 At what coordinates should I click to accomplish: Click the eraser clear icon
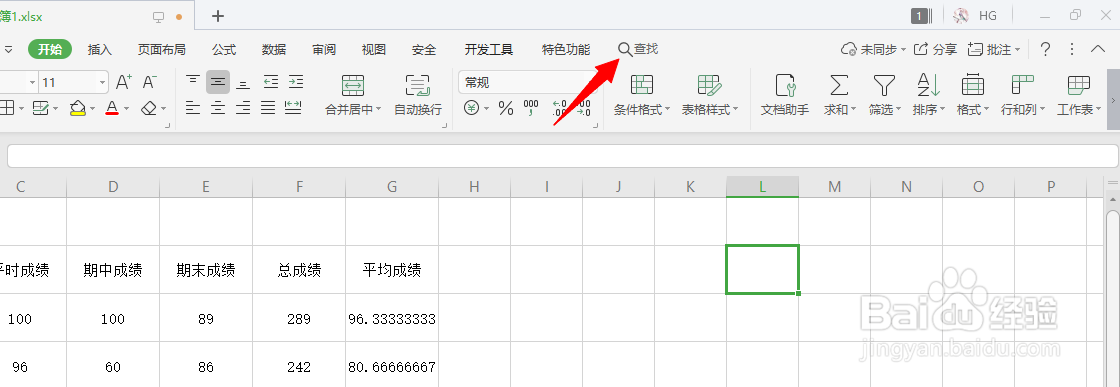[x=148, y=109]
